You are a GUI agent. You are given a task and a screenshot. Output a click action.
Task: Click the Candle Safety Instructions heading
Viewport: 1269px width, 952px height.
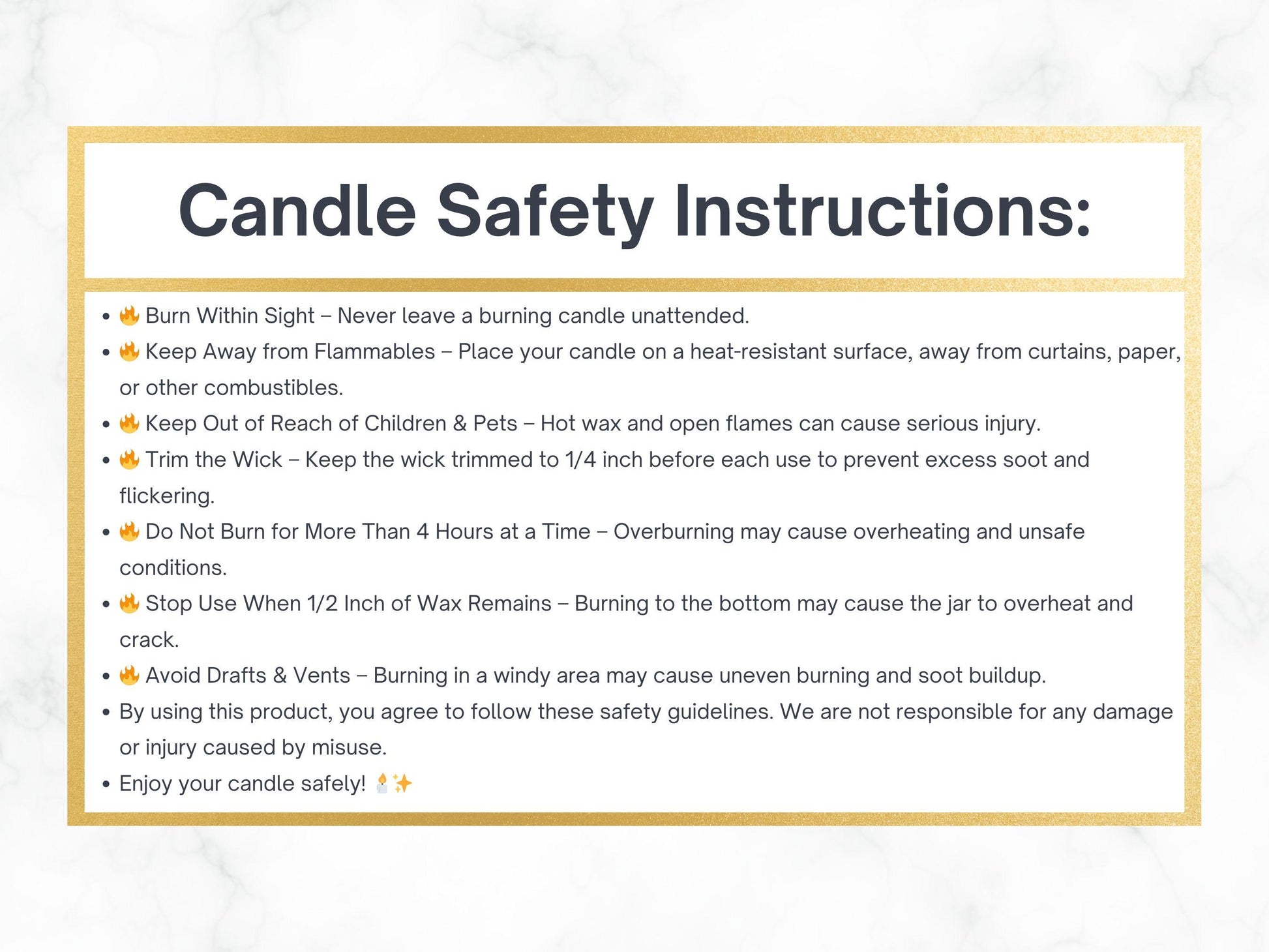point(634,211)
